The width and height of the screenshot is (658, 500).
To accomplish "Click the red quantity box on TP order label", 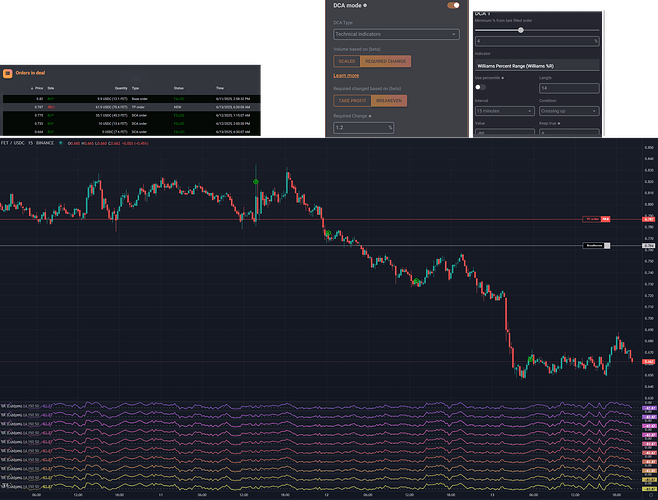I will 606,219.
